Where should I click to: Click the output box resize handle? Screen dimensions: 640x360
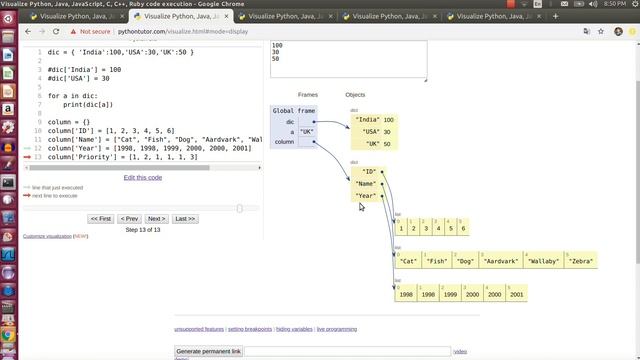tap(425, 80)
